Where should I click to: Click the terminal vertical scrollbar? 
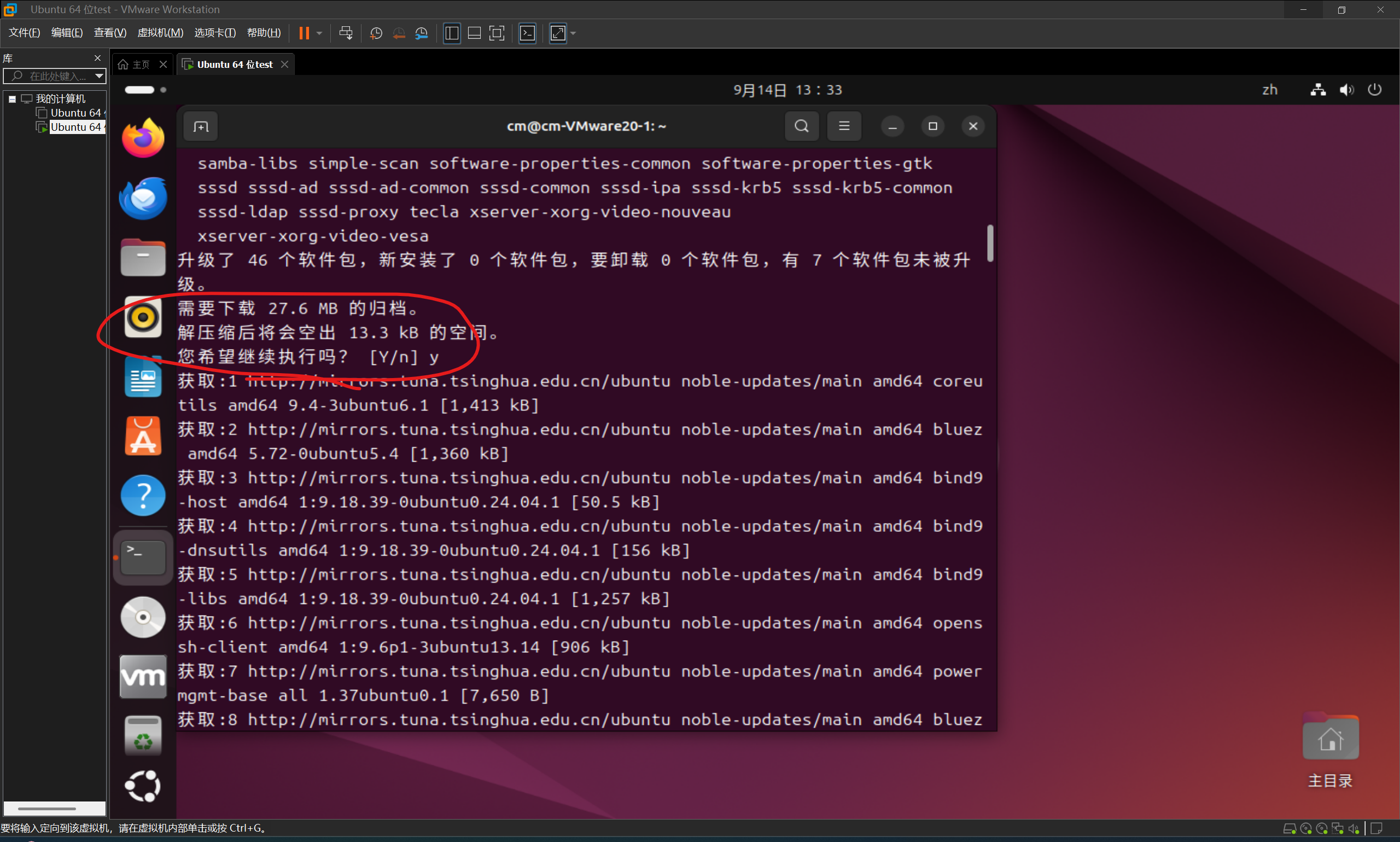[990, 244]
